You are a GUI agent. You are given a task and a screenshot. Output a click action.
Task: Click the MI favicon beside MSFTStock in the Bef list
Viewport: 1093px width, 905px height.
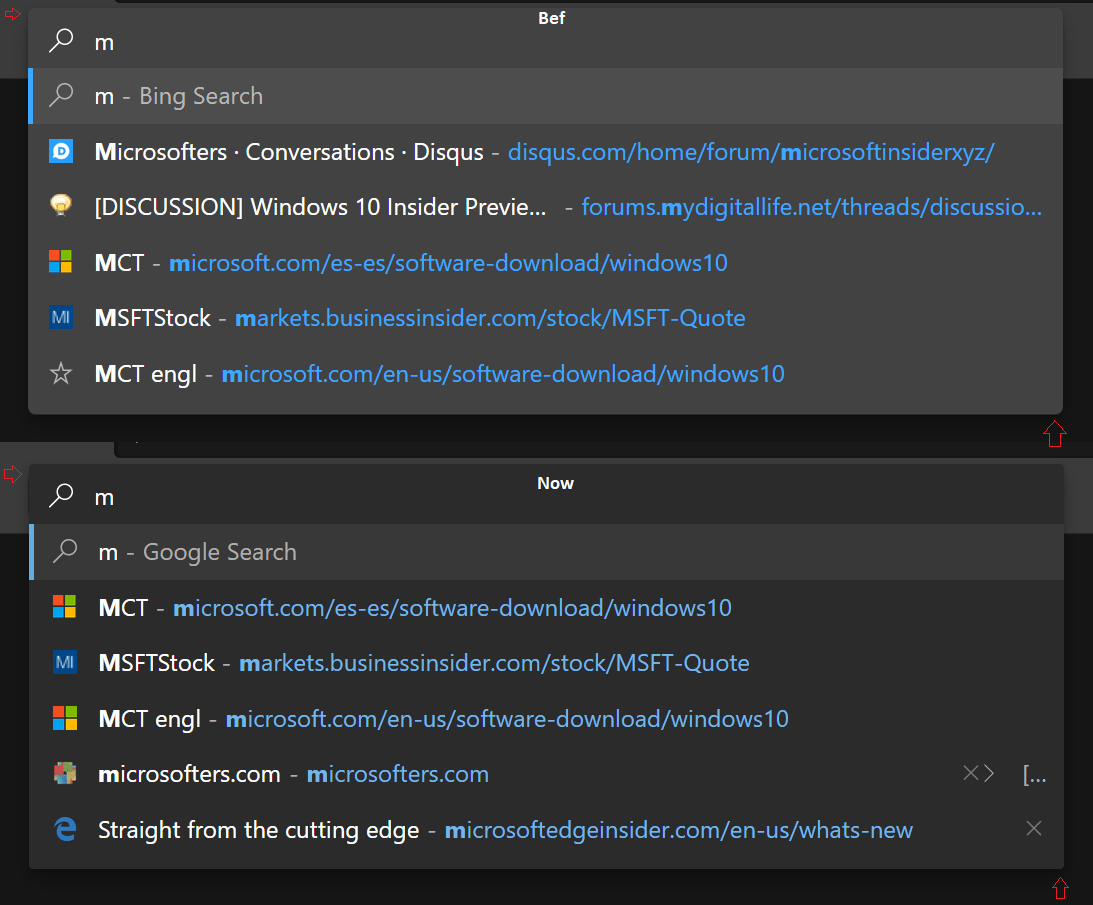pyautogui.click(x=61, y=317)
